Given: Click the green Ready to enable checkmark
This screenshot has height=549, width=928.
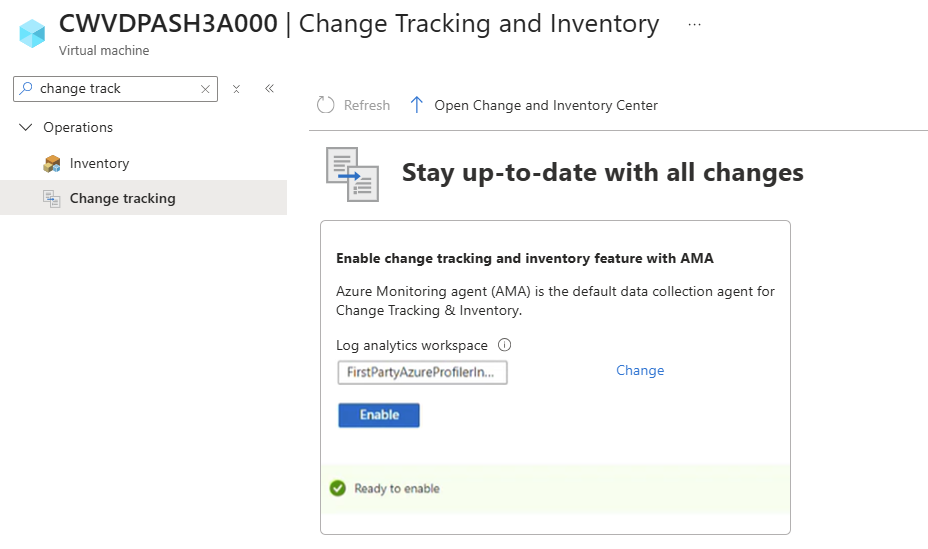Looking at the screenshot, I should 338,489.
